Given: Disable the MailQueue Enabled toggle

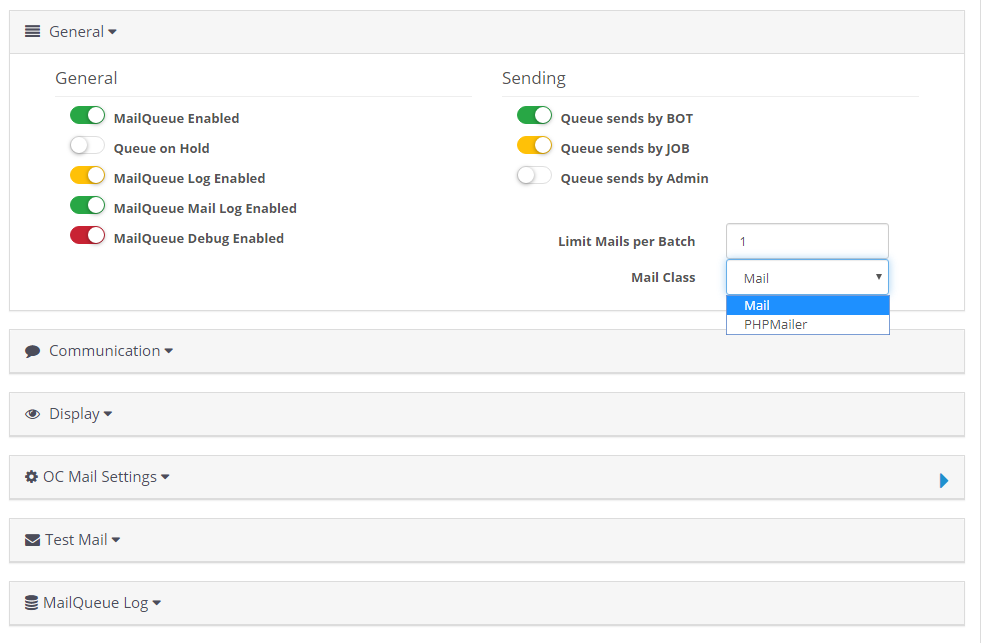Looking at the screenshot, I should pos(88,116).
